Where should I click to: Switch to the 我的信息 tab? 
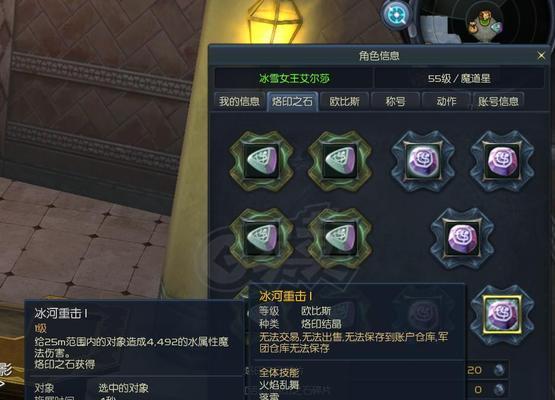[239, 102]
